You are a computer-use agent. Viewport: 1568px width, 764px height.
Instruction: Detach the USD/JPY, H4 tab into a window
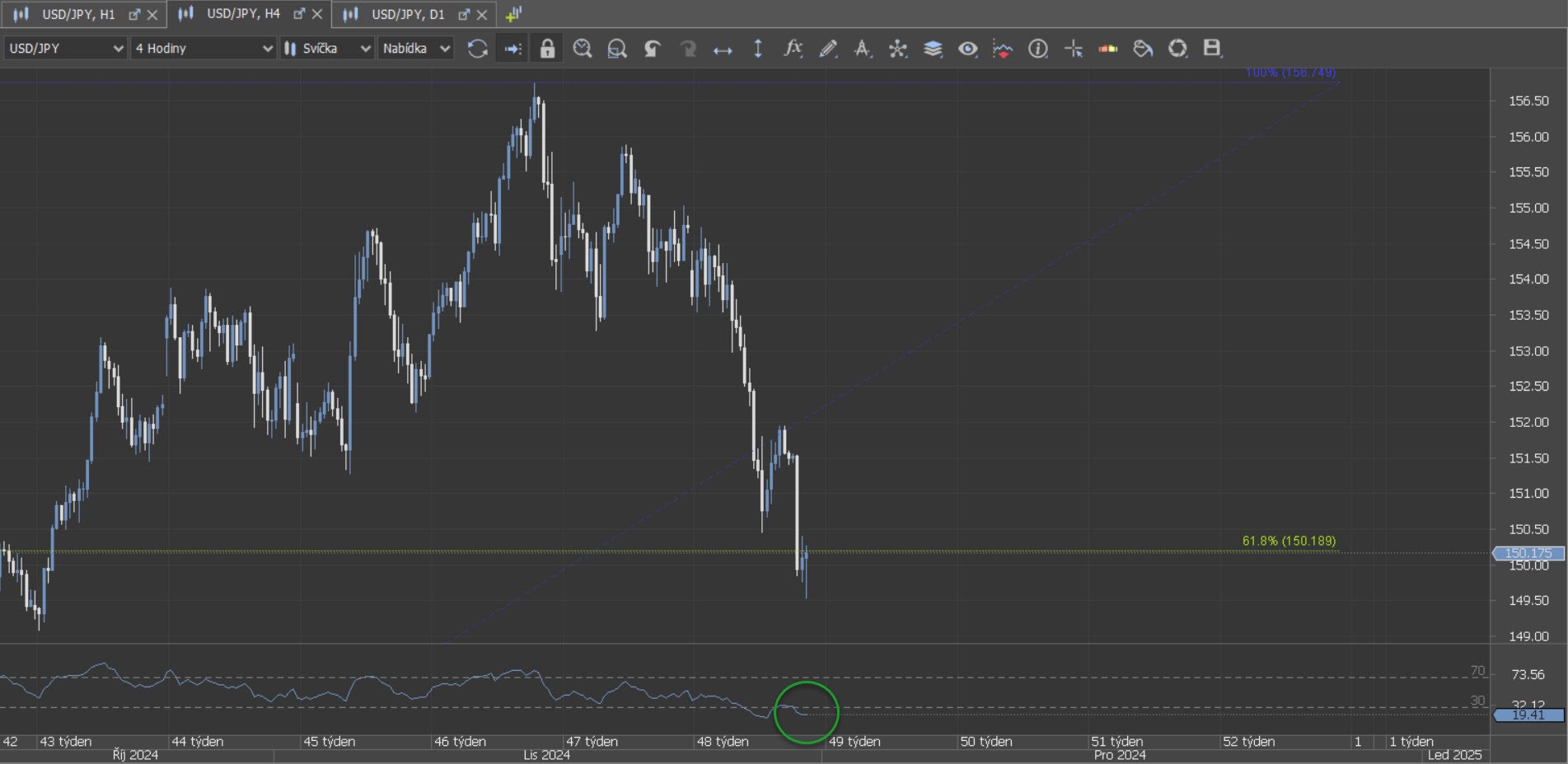click(299, 14)
